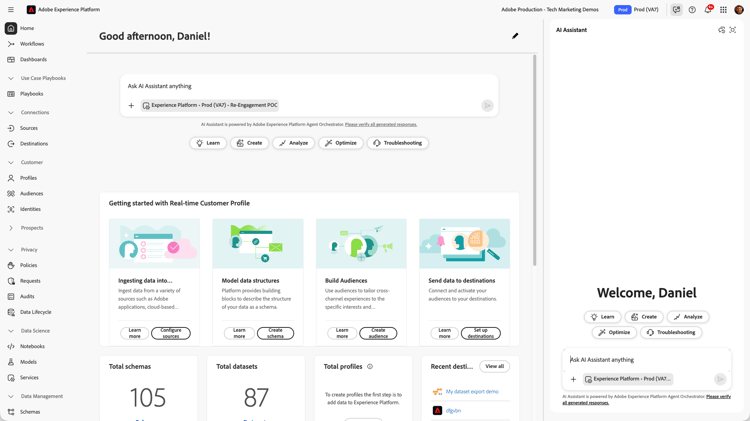Click the Profiles person icon

tap(11, 178)
